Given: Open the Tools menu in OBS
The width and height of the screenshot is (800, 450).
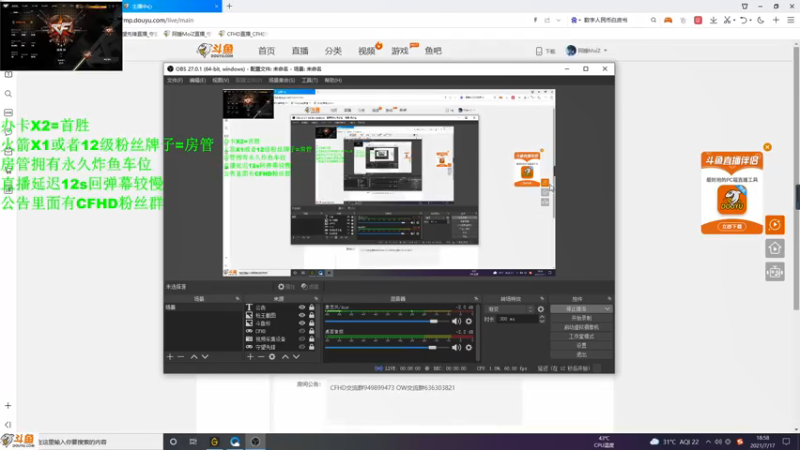Looking at the screenshot, I should tap(309, 80).
